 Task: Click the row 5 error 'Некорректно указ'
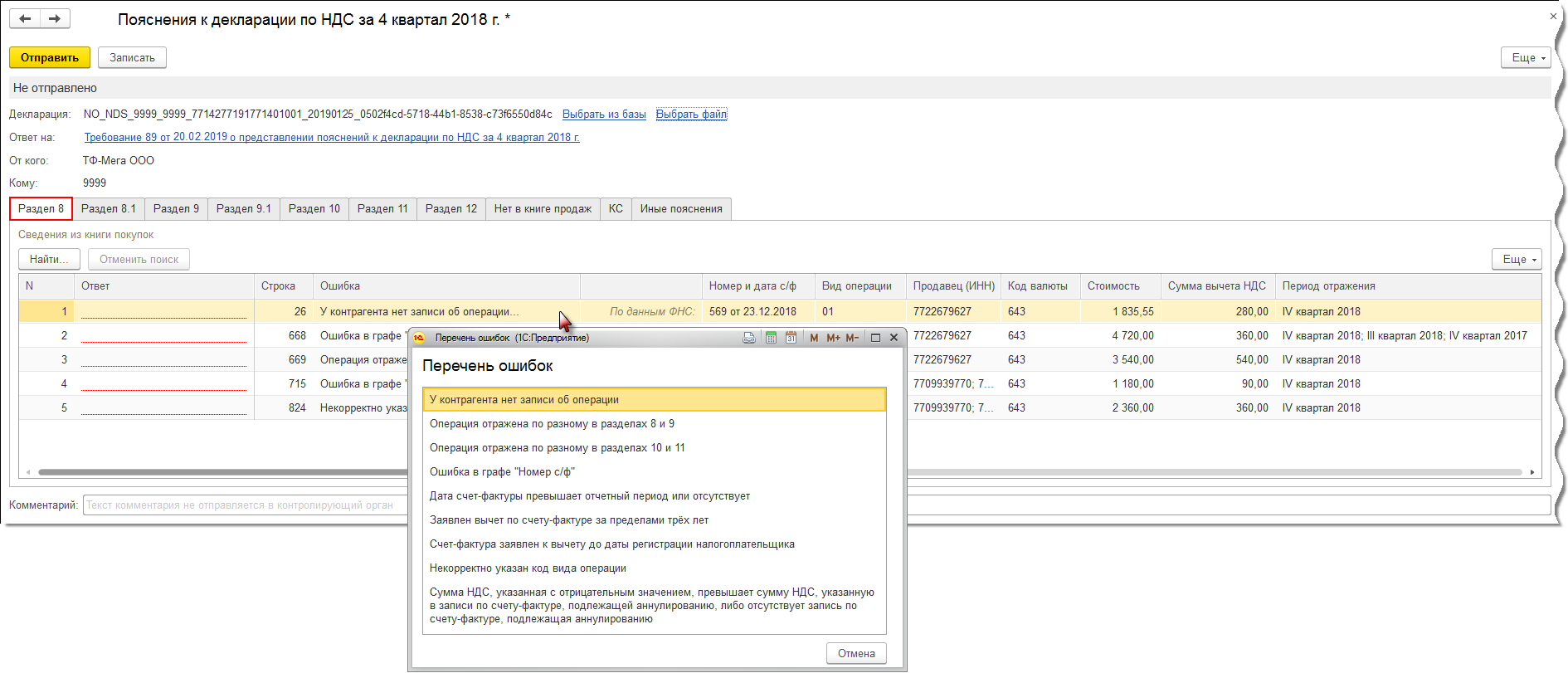tap(363, 407)
